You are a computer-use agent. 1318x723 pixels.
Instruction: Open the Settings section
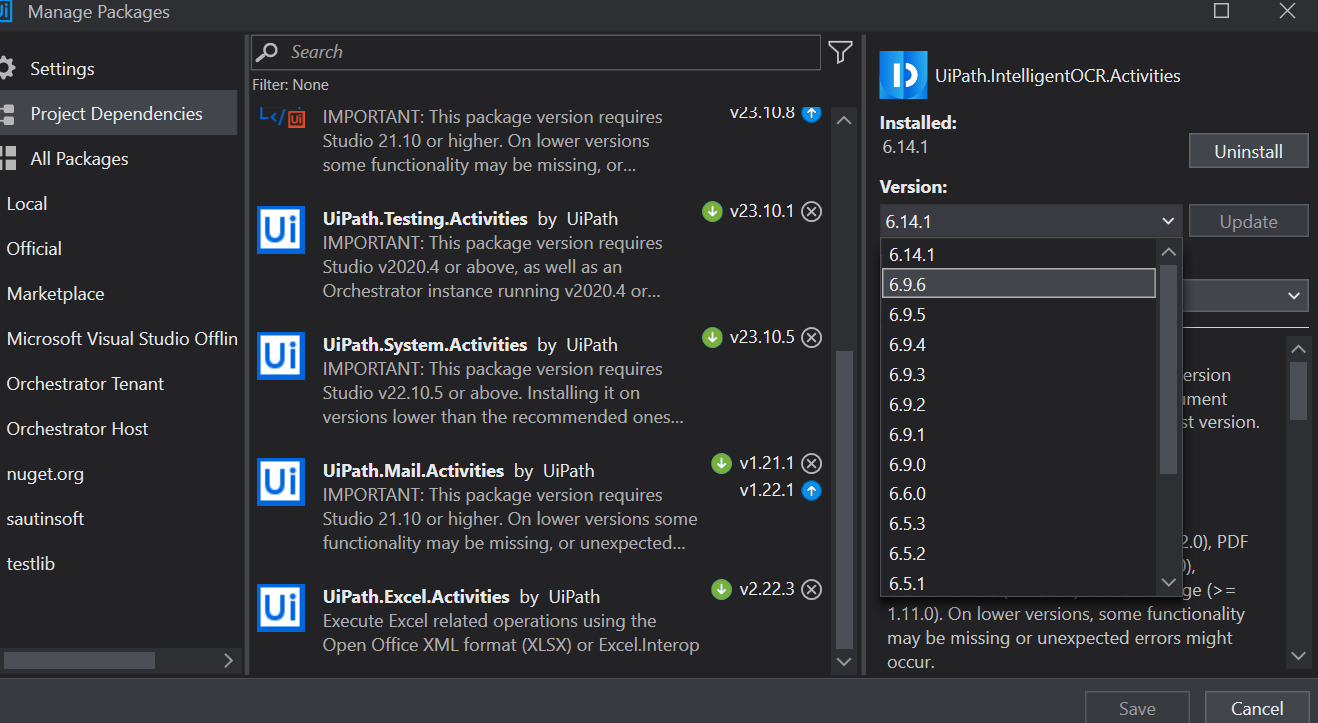(x=62, y=69)
